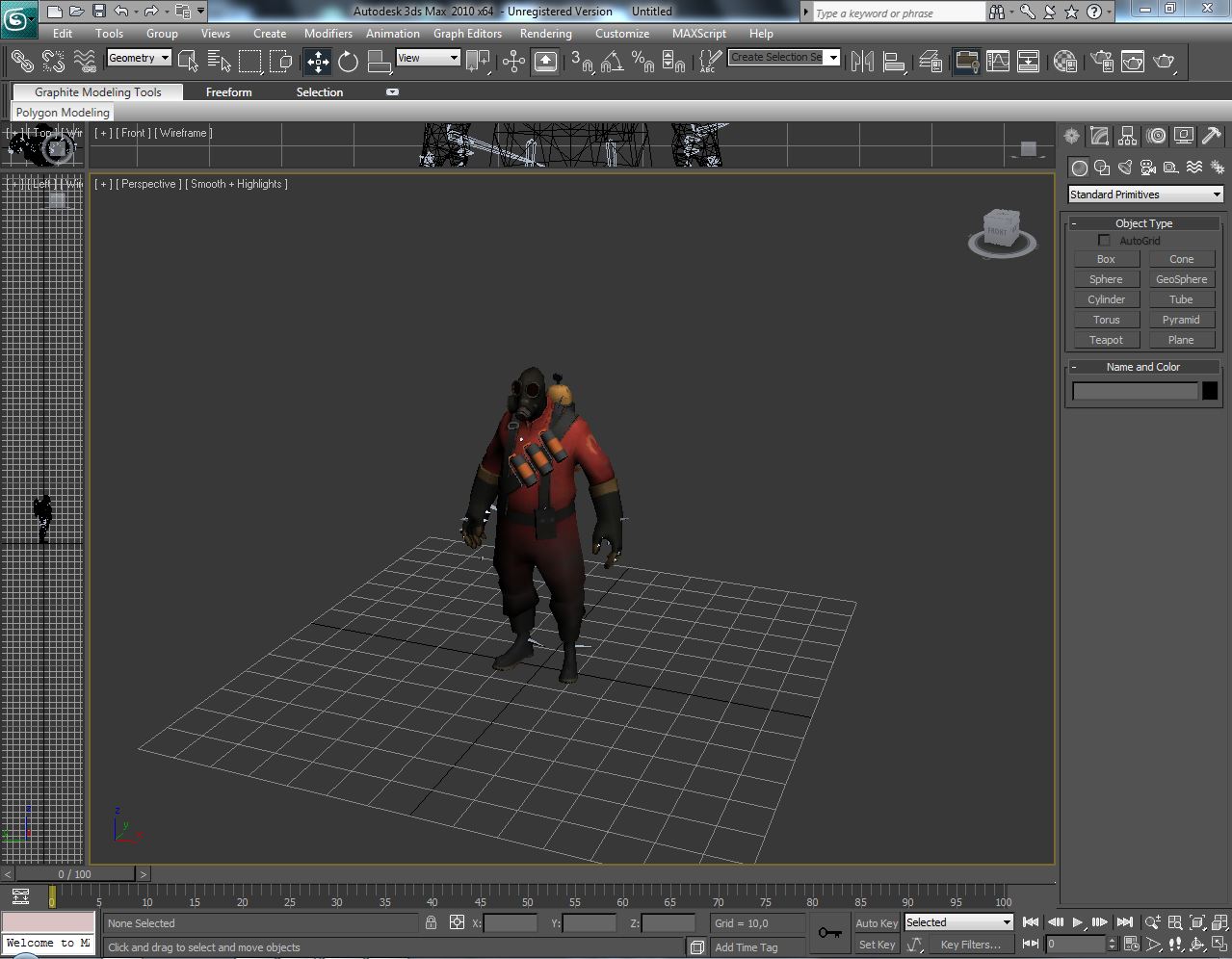Image resolution: width=1232 pixels, height=959 pixels.
Task: Click the time slider 0 / 100 handle
Action: click(75, 874)
